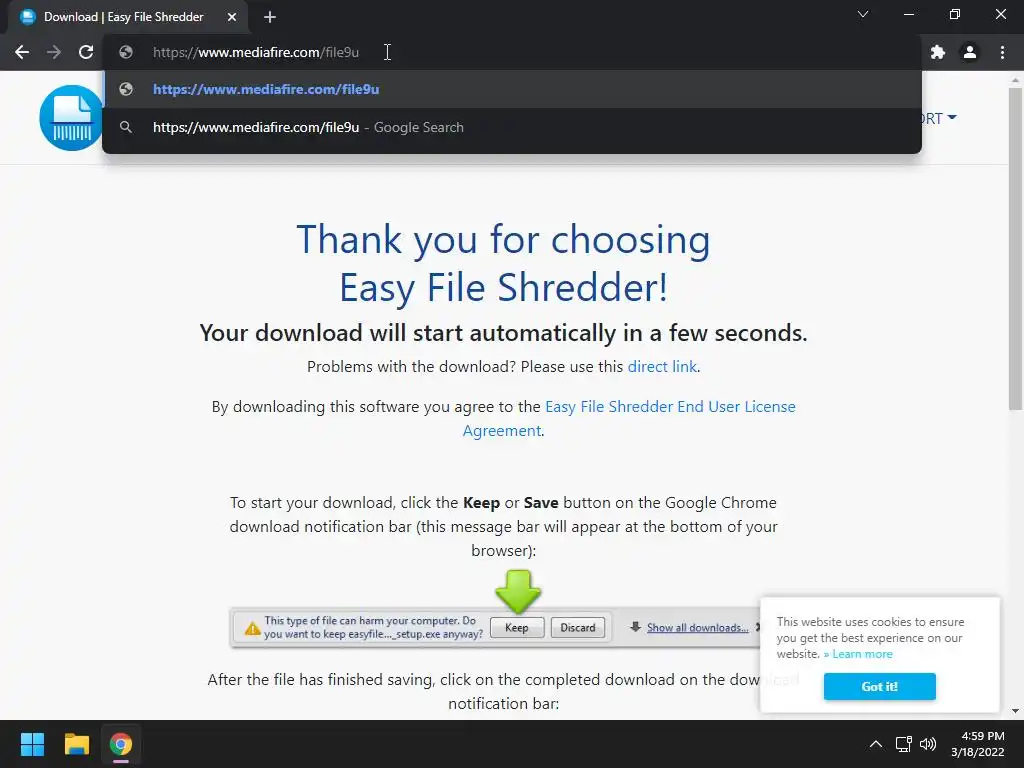Click the address bar URL text

[256, 52]
